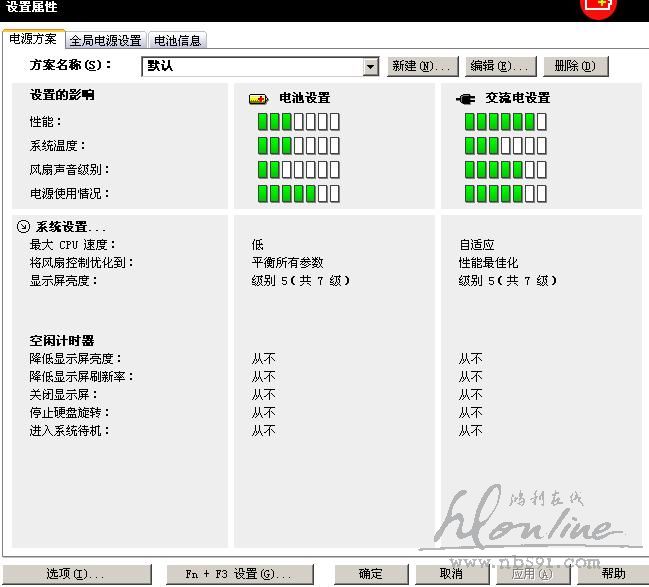Open the 电池信息 tab

tap(177, 41)
